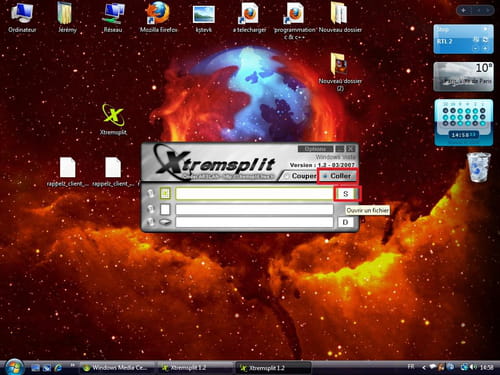The height and width of the screenshot is (375, 500).
Task: Click Stop on the radio gadget
Action: coord(443,29)
